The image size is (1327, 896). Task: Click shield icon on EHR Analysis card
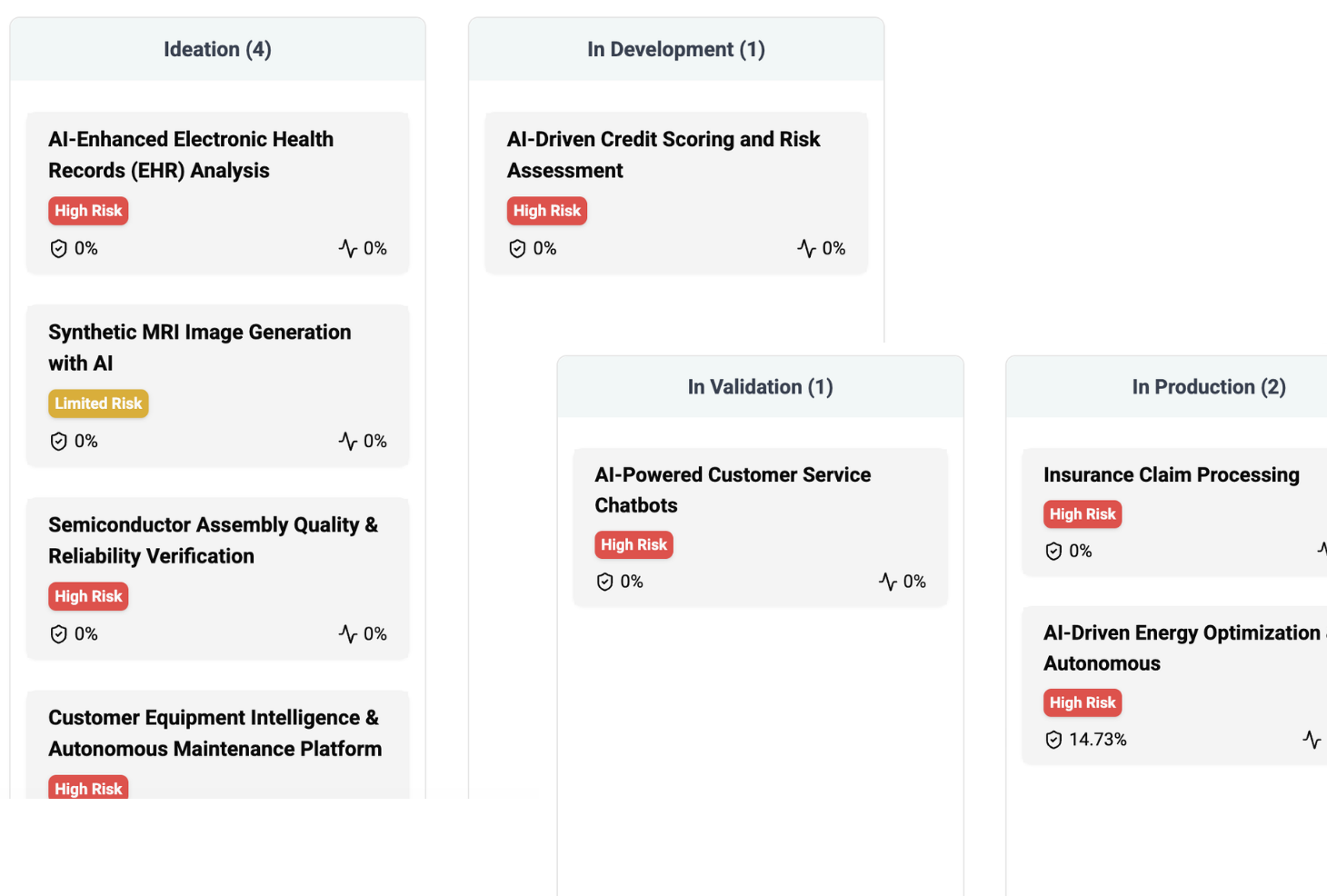tap(59, 249)
